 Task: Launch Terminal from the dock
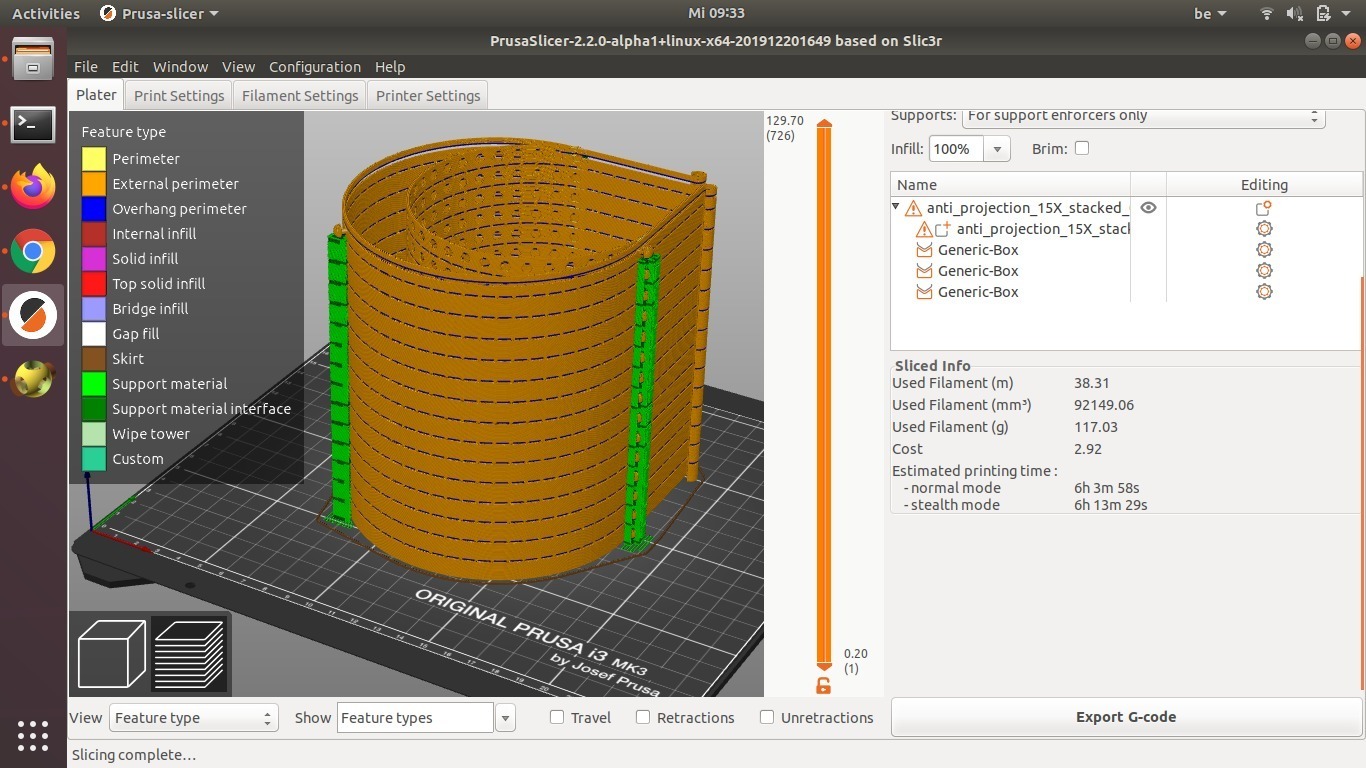click(33, 124)
